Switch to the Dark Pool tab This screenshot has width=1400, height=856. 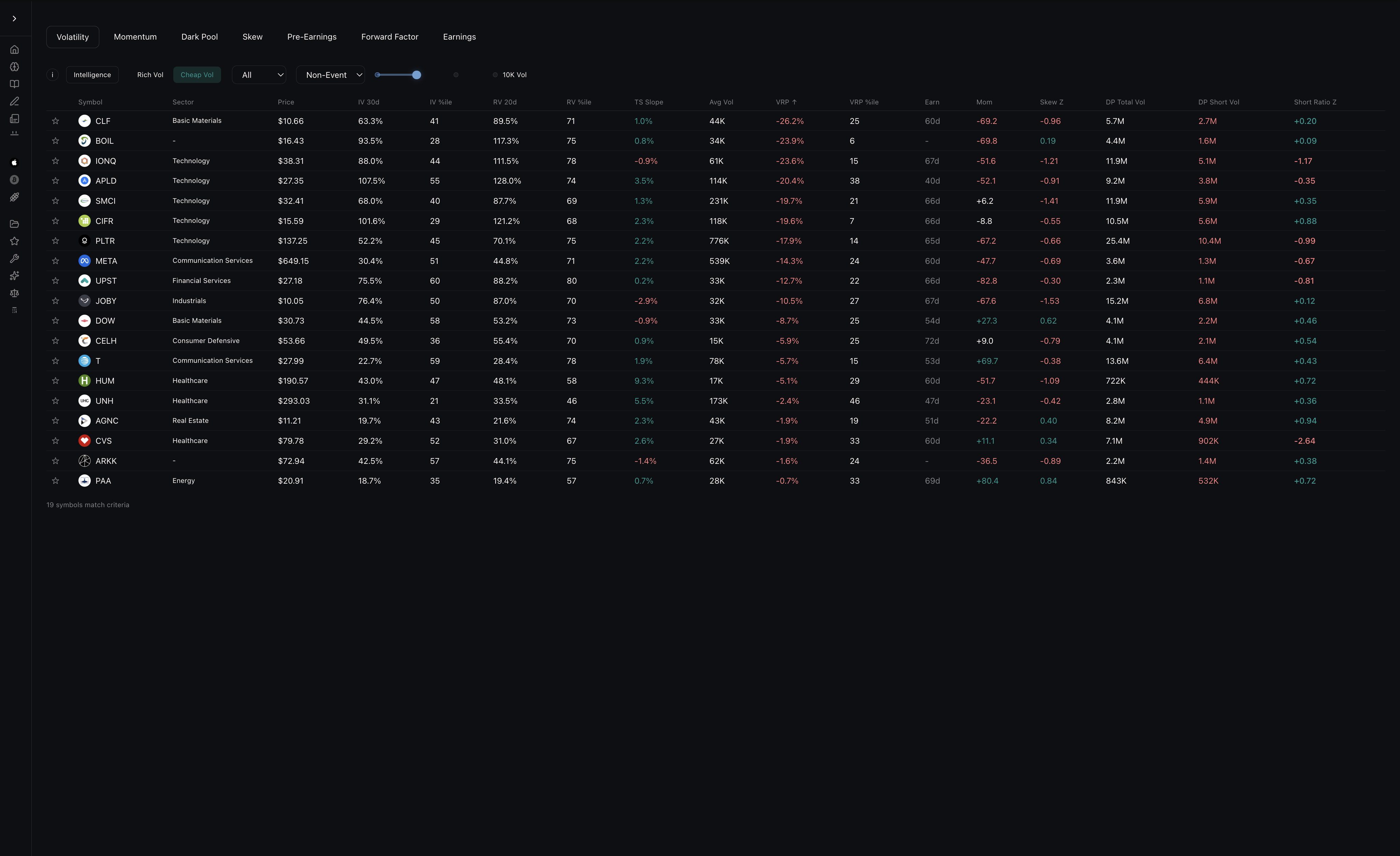[200, 37]
